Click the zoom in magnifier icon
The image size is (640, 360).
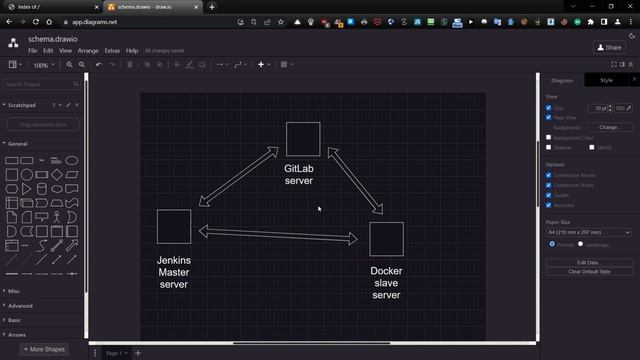[x=69, y=64]
